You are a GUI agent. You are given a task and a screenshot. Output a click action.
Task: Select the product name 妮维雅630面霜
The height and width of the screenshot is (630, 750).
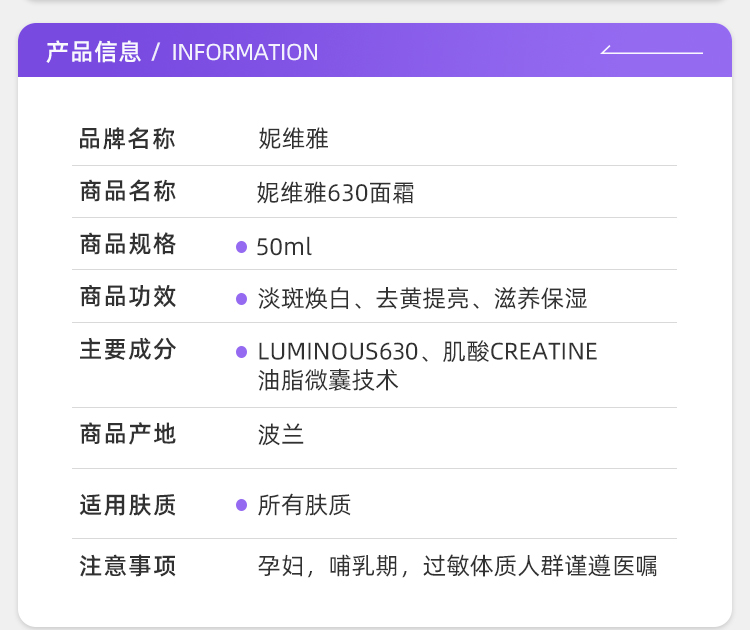(x=336, y=193)
